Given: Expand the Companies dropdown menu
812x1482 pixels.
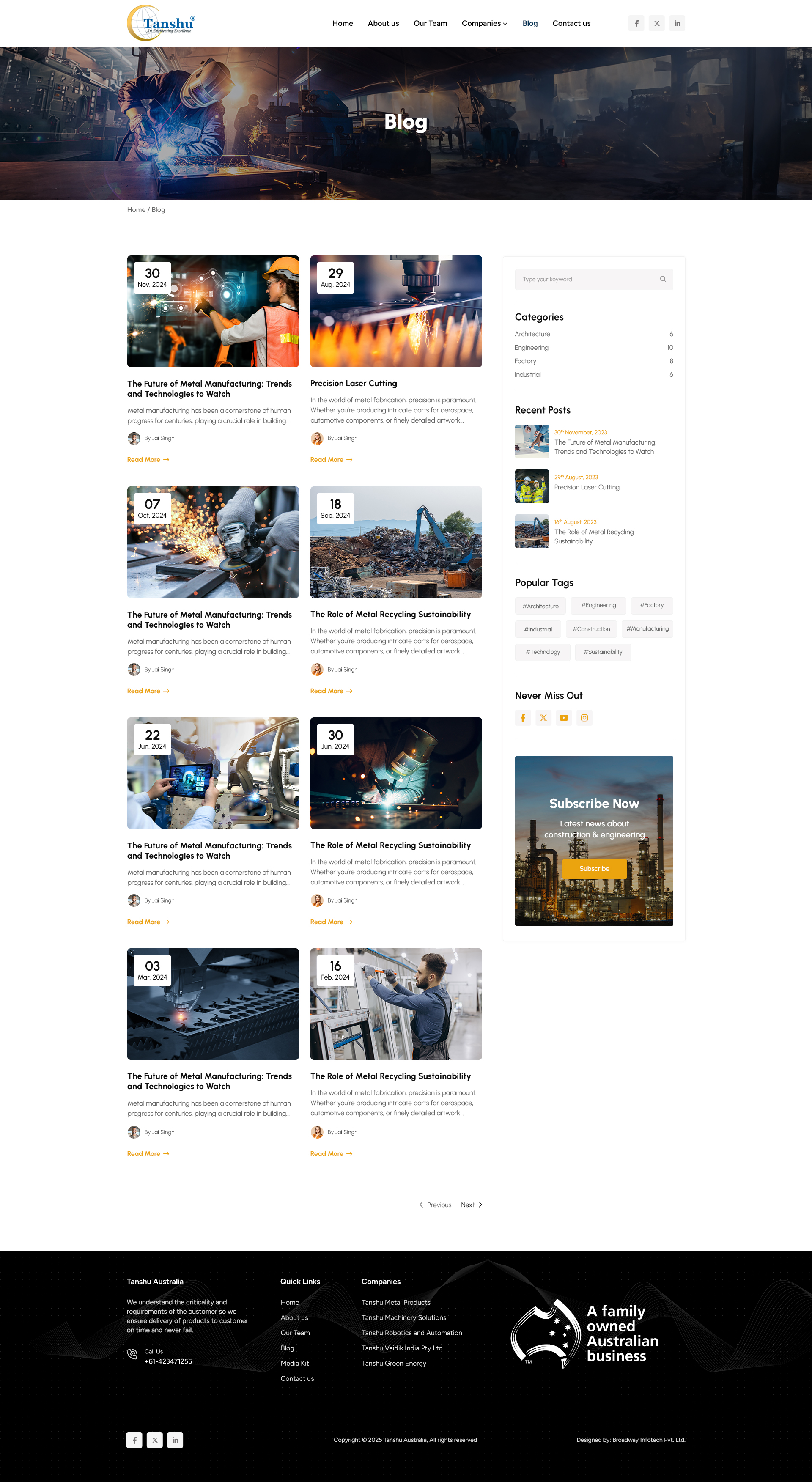Looking at the screenshot, I should click(484, 24).
